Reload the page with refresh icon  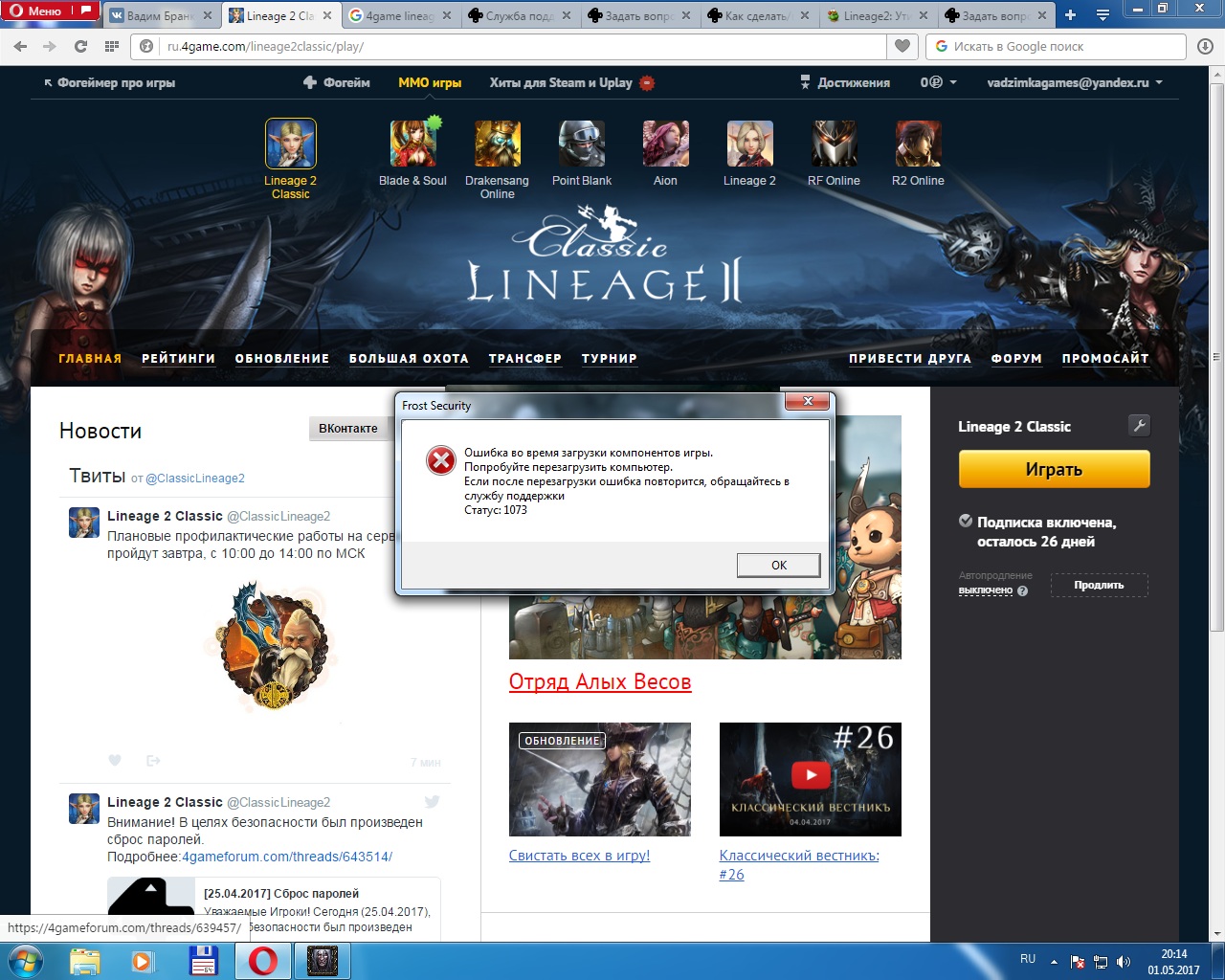coord(80,46)
